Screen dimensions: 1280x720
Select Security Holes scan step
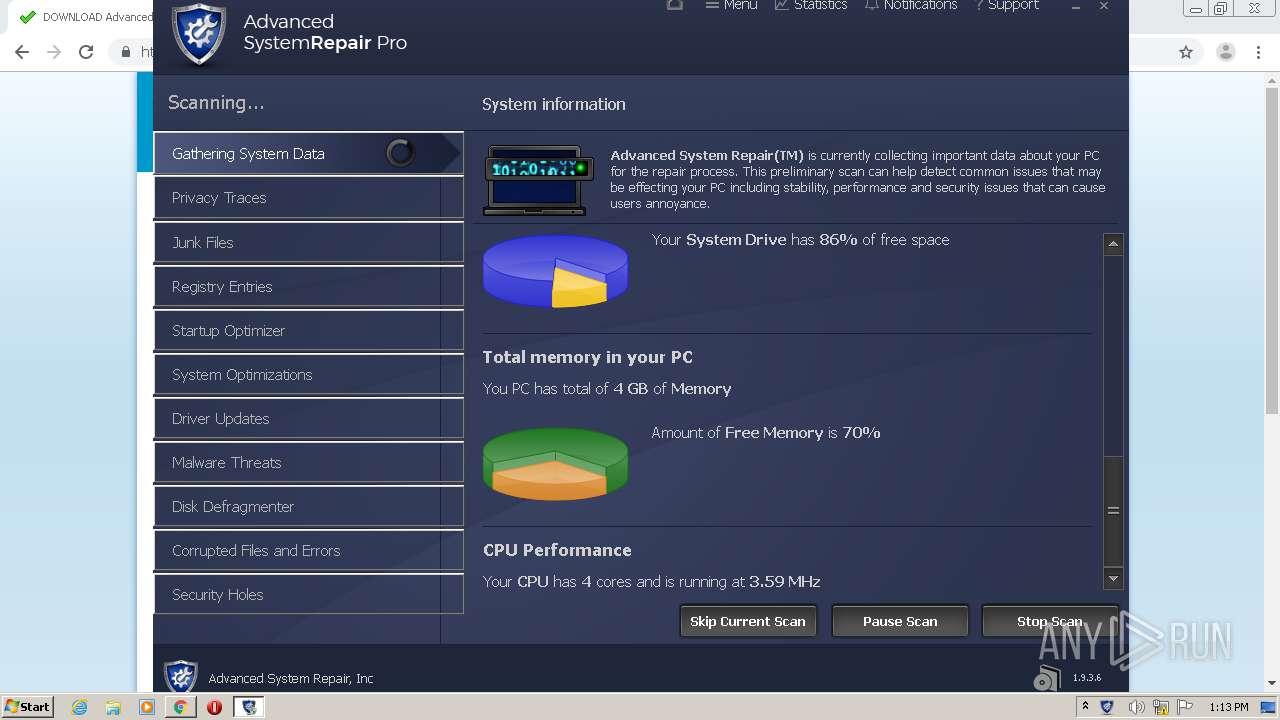(308, 594)
